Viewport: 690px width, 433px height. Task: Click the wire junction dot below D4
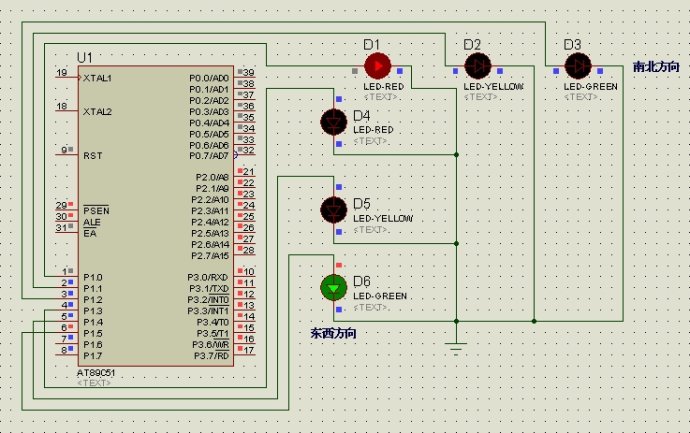pyautogui.click(x=456, y=155)
